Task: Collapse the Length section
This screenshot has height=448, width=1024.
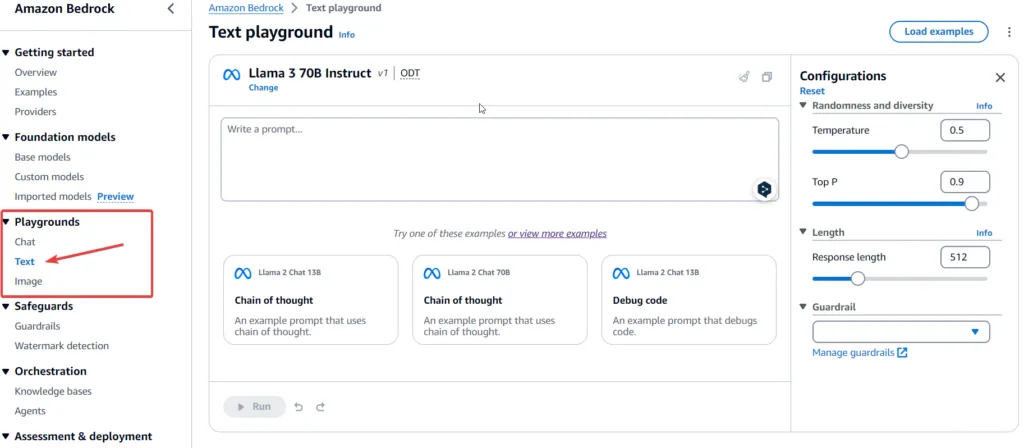Action: [x=804, y=232]
